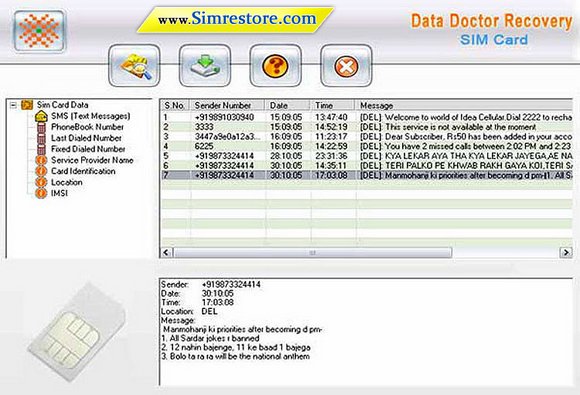Screen dimensions: 580x395
Task: Click the horizontal scrollbar thumb of the message list
Action: point(313,253)
